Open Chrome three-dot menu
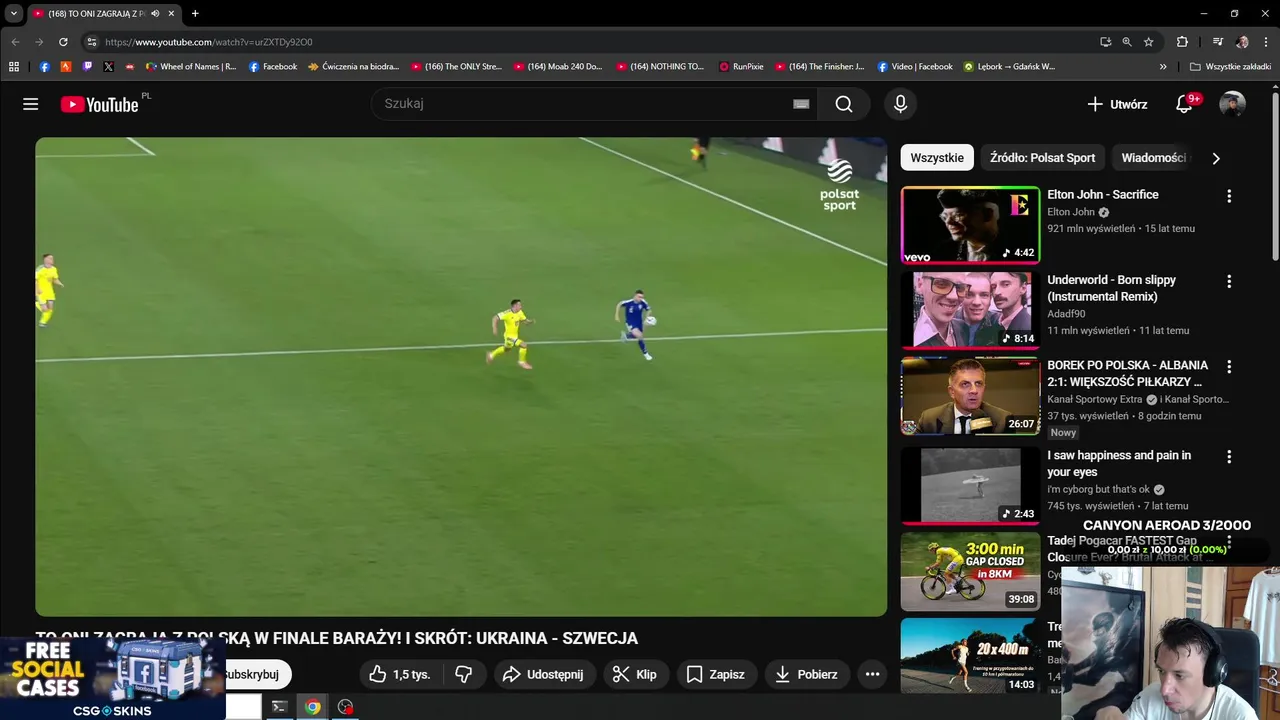Image resolution: width=1280 pixels, height=720 pixels. click(1266, 42)
